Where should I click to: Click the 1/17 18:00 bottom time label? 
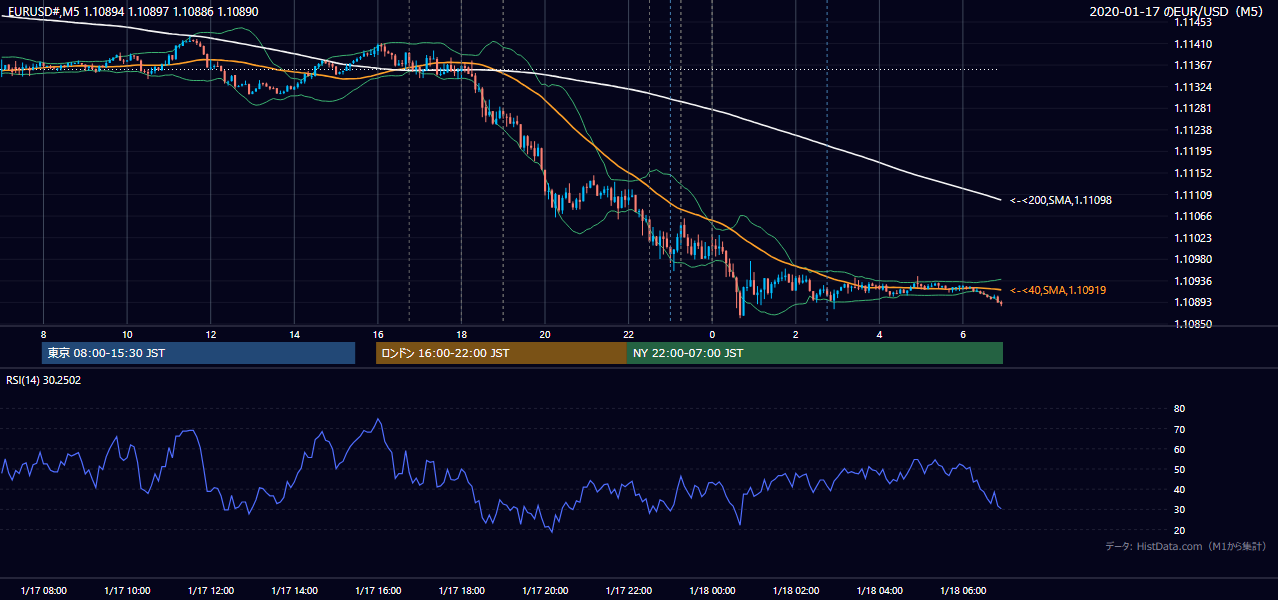461,591
